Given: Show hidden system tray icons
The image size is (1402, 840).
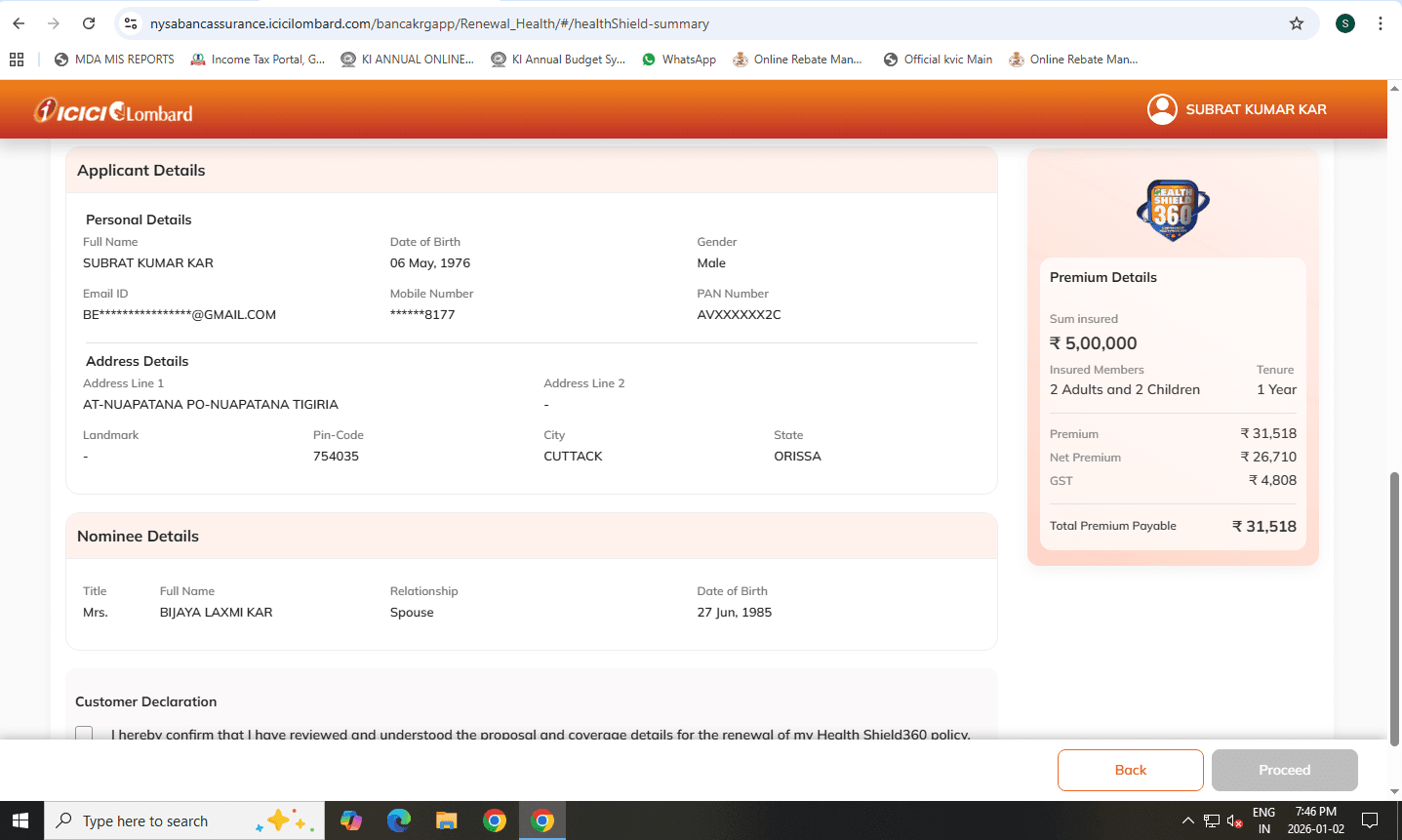Looking at the screenshot, I should pyautogui.click(x=1187, y=820).
